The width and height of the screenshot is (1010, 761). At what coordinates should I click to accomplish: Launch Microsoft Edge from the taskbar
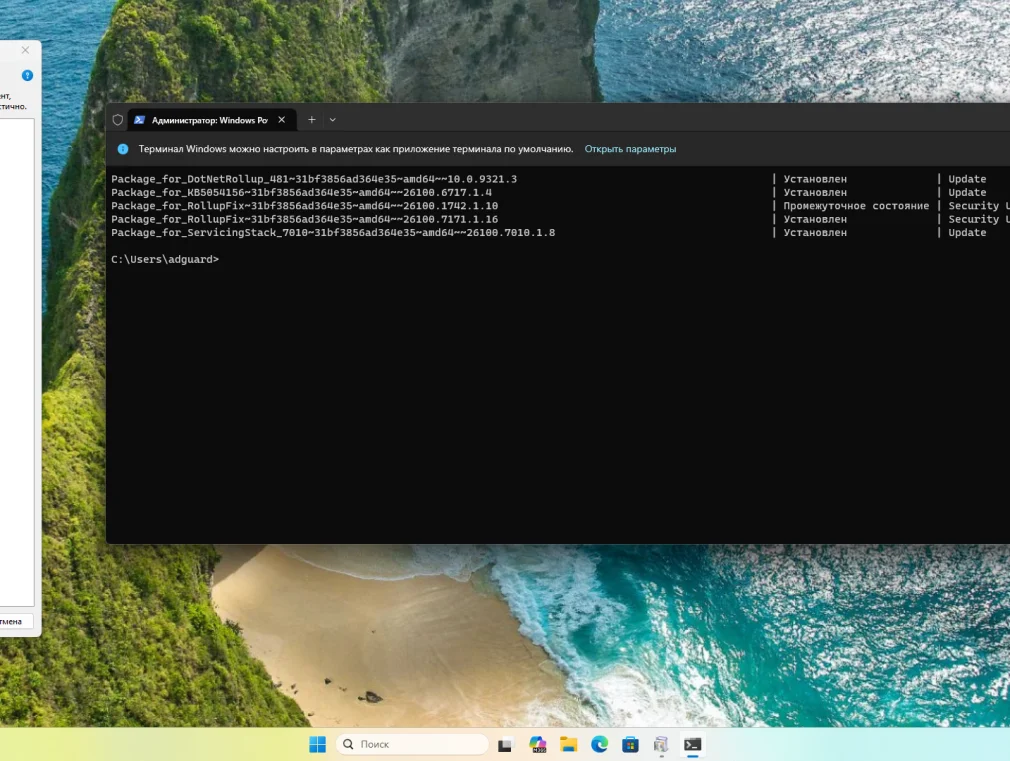coord(599,744)
